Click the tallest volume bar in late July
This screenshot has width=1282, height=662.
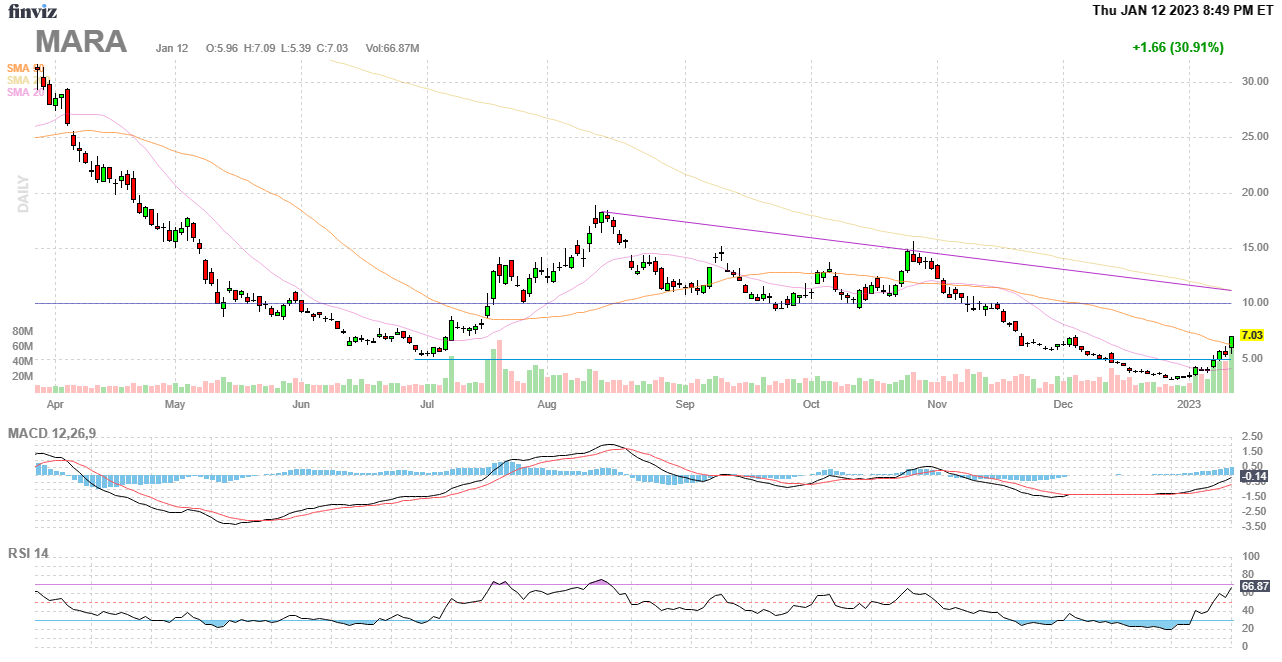(498, 367)
